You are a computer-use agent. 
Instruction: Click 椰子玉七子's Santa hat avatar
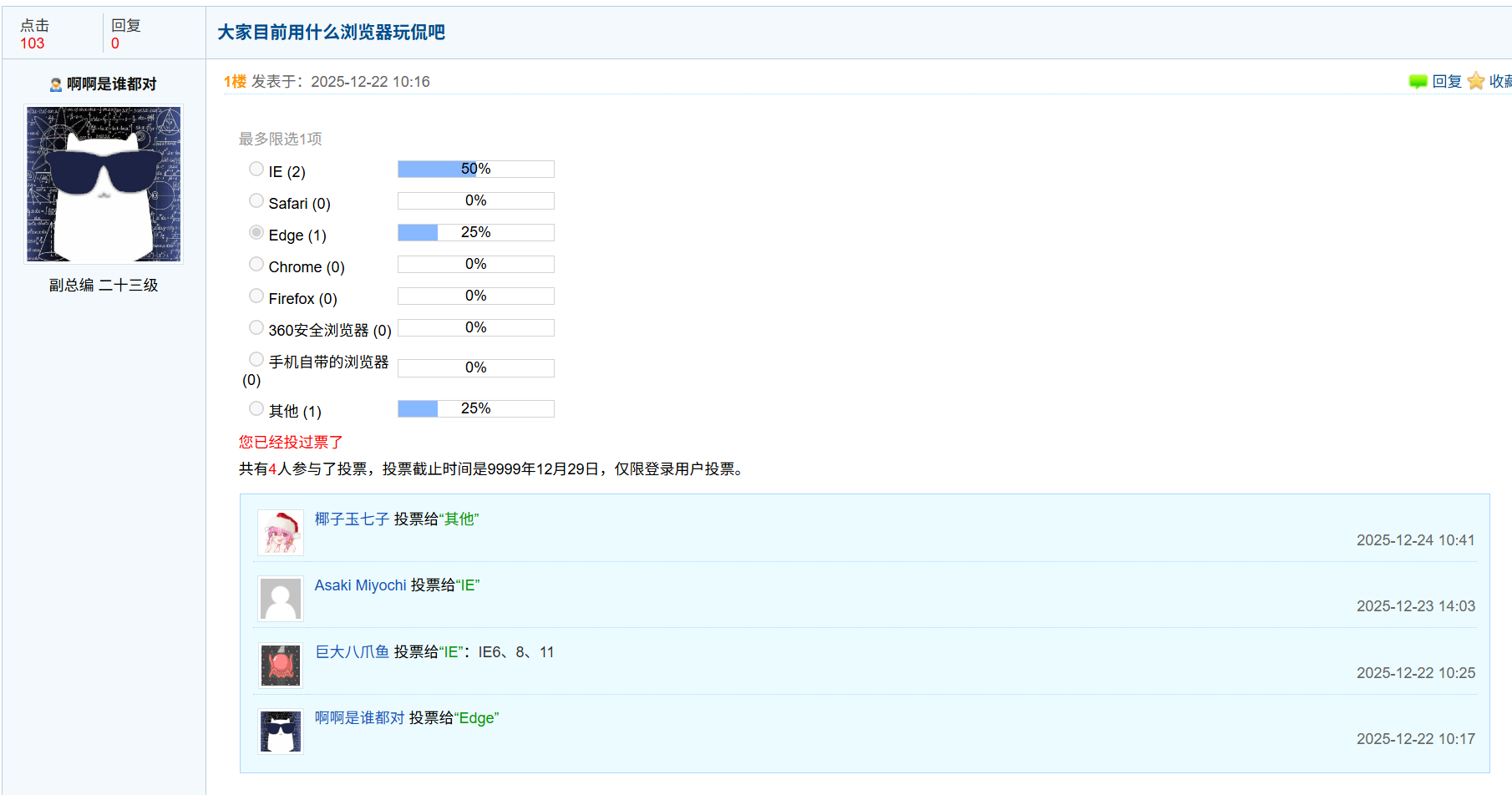[x=281, y=533]
